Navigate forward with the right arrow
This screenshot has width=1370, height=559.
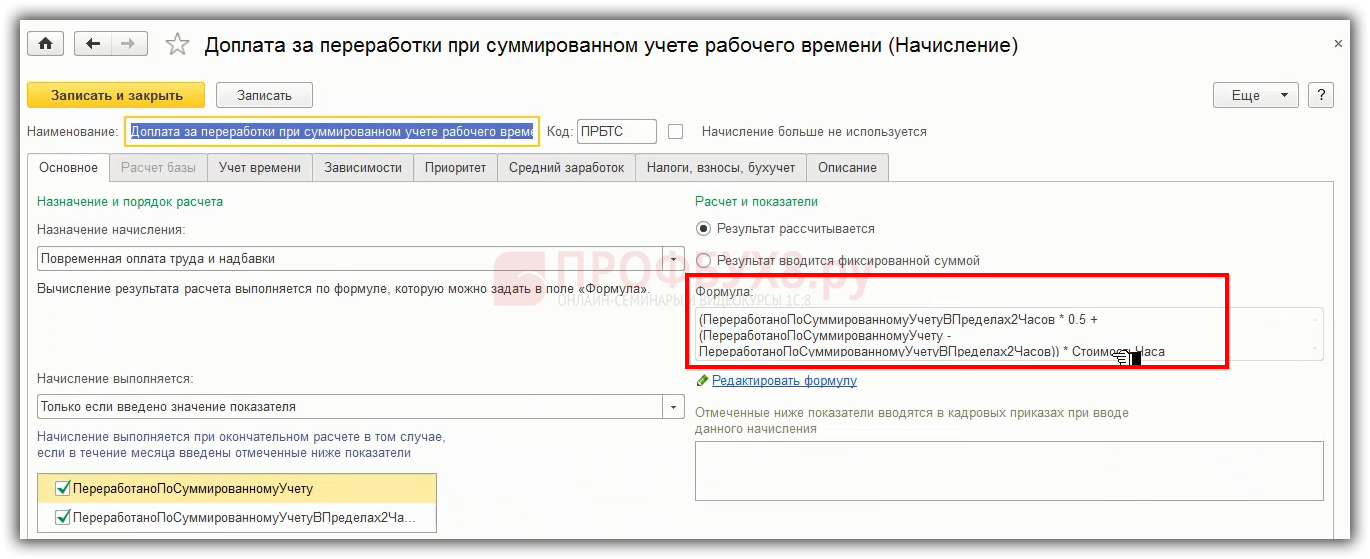tap(129, 44)
